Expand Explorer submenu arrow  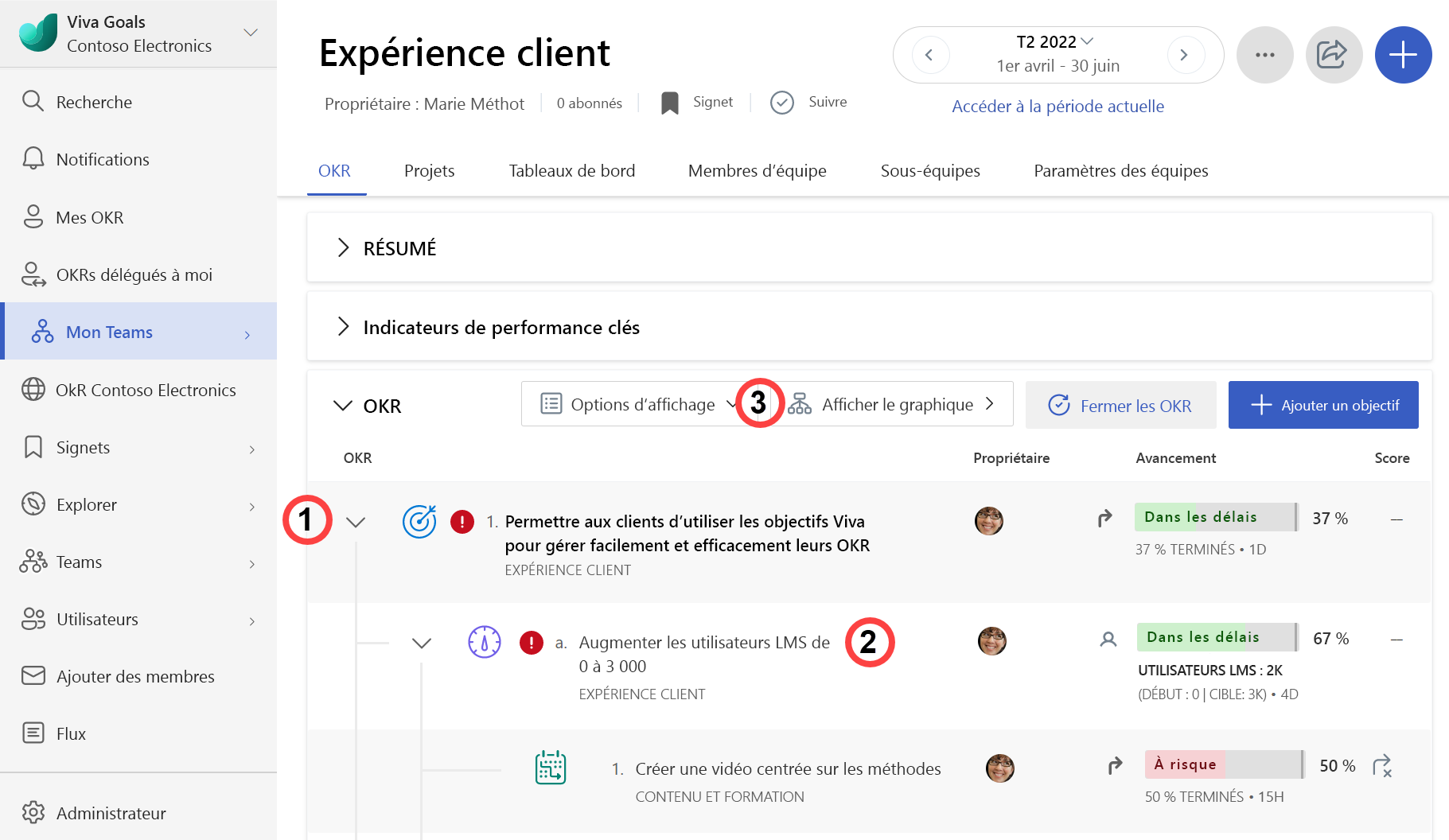click(x=251, y=507)
